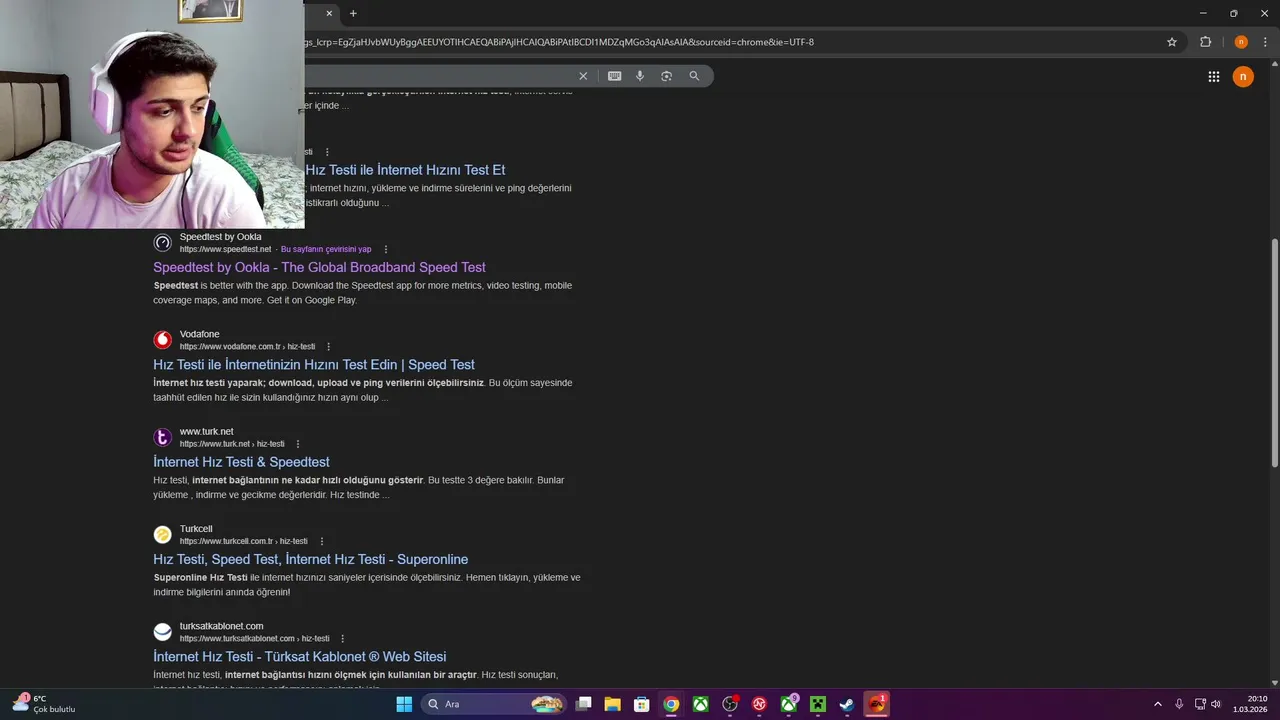The image size is (1280, 720).
Task: Open volume control in the system tray
Action: point(1216,704)
